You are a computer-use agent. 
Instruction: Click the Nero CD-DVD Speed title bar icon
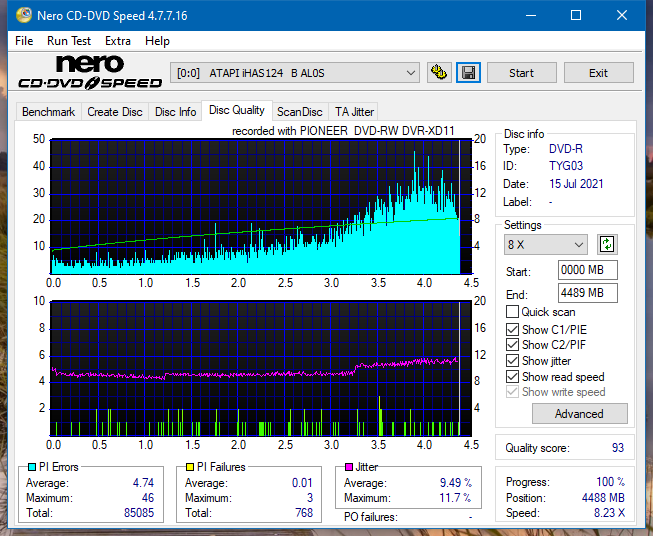click(24, 15)
